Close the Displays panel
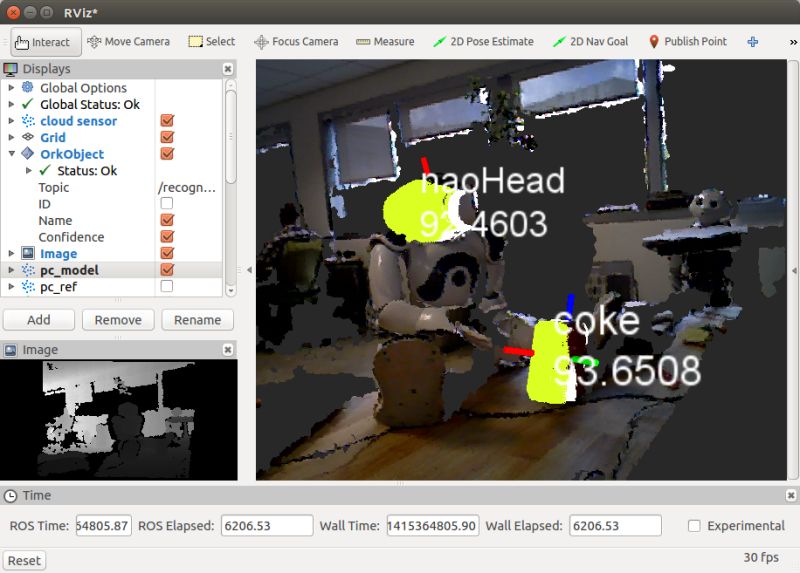Screen dimensions: 800x573 228,69
